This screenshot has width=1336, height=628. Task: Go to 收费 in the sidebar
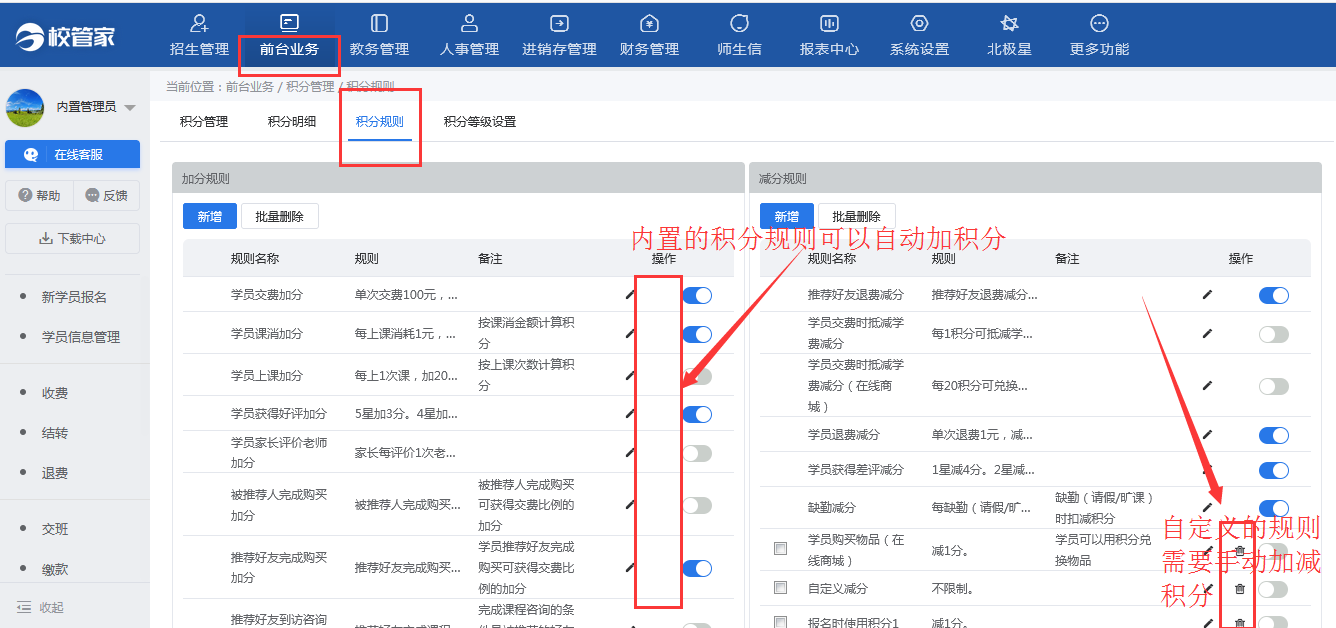[55, 393]
